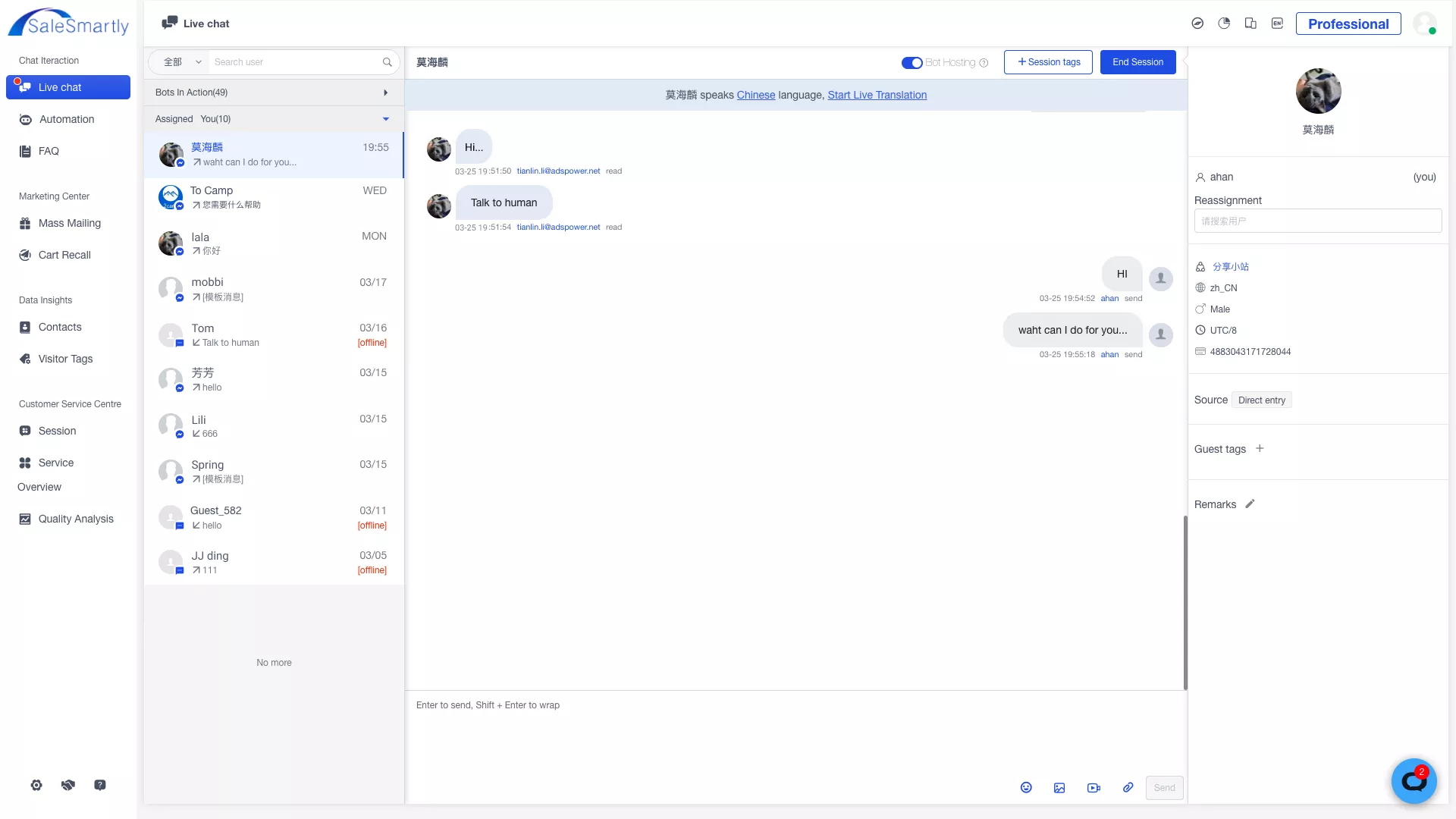Add a guest tag with the plus icon
Screen dimensions: 1456x819
[1260, 449]
